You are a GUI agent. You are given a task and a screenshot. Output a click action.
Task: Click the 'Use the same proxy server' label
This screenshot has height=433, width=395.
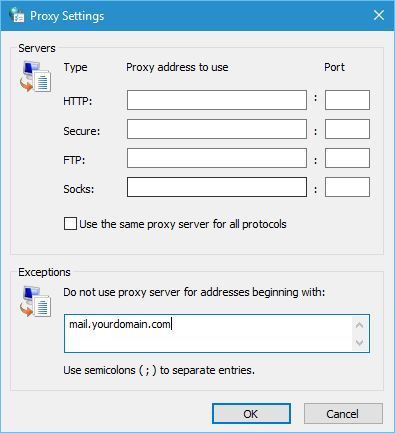[x=183, y=224]
